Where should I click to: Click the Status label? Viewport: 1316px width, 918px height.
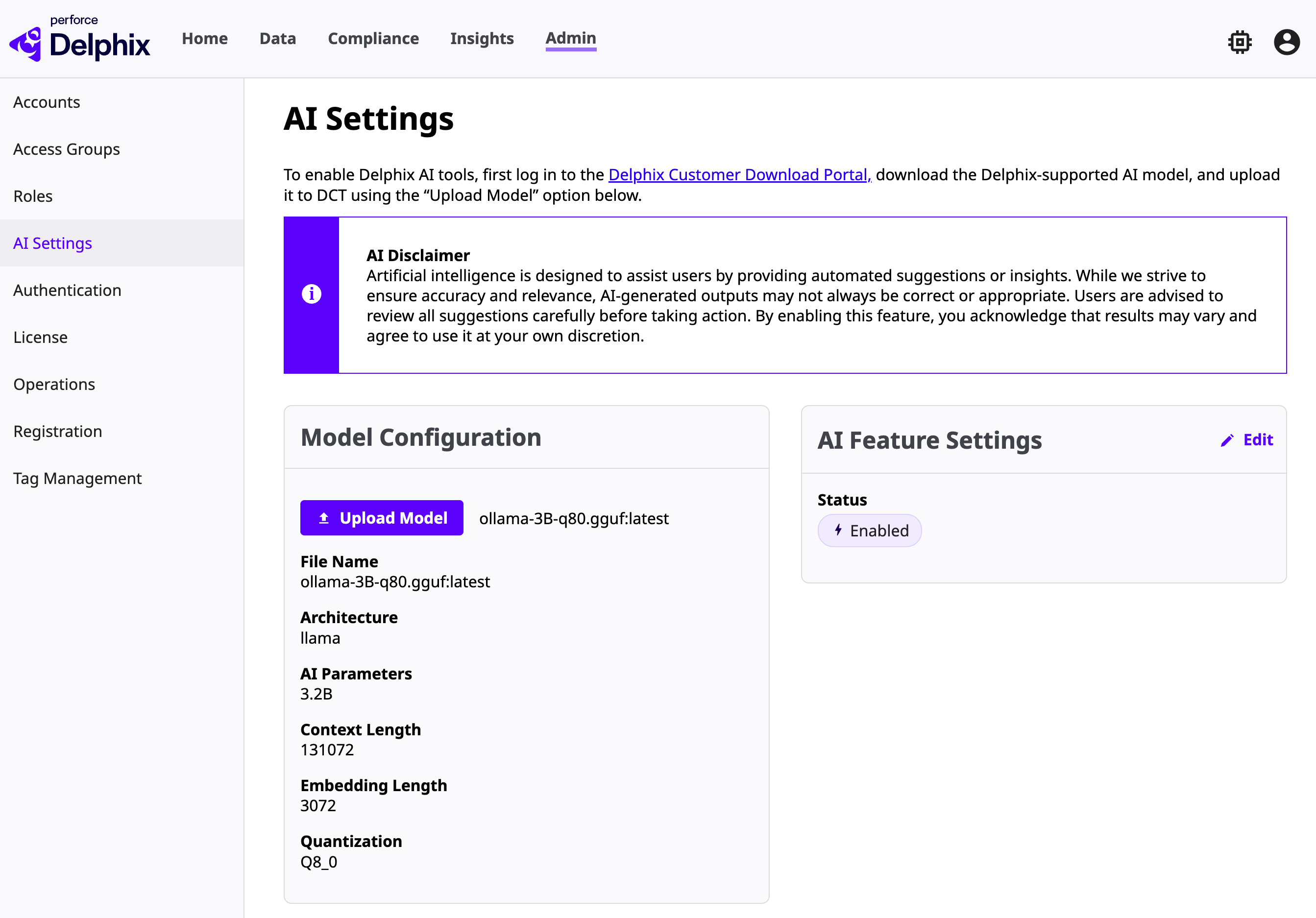pos(842,500)
